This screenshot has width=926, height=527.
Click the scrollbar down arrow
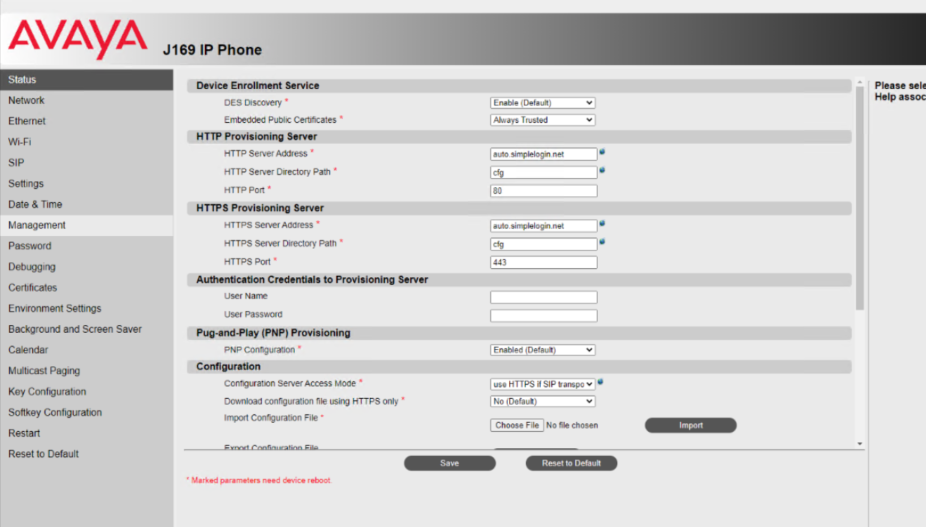[x=860, y=444]
